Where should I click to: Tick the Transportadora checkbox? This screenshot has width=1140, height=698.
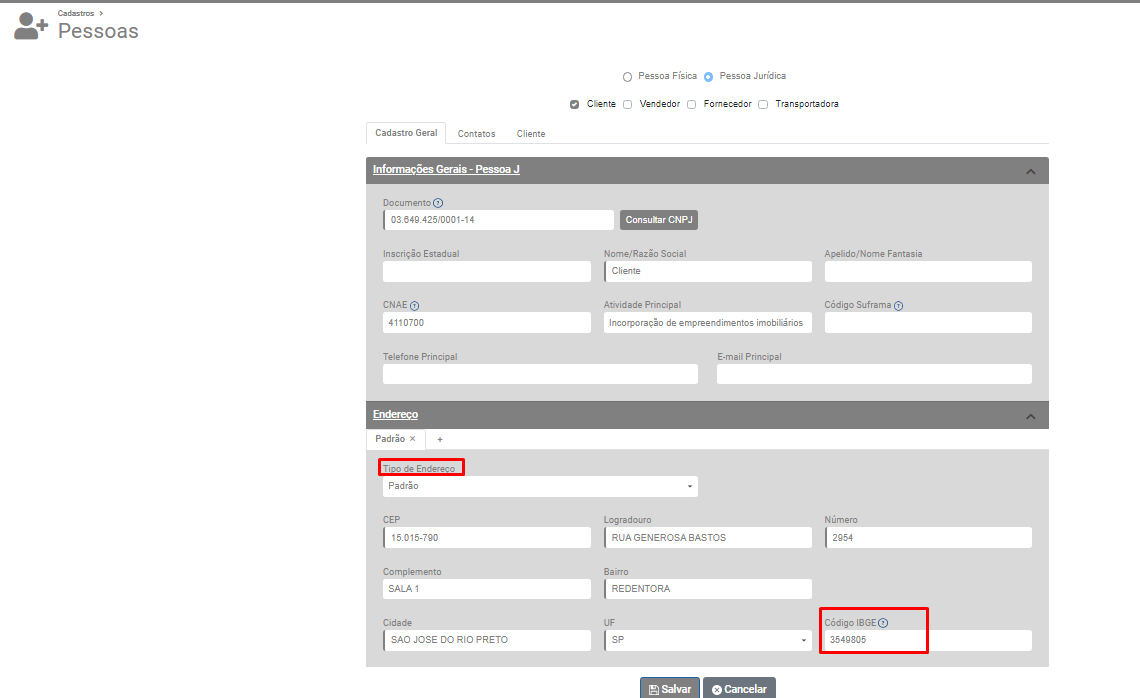pyautogui.click(x=763, y=104)
